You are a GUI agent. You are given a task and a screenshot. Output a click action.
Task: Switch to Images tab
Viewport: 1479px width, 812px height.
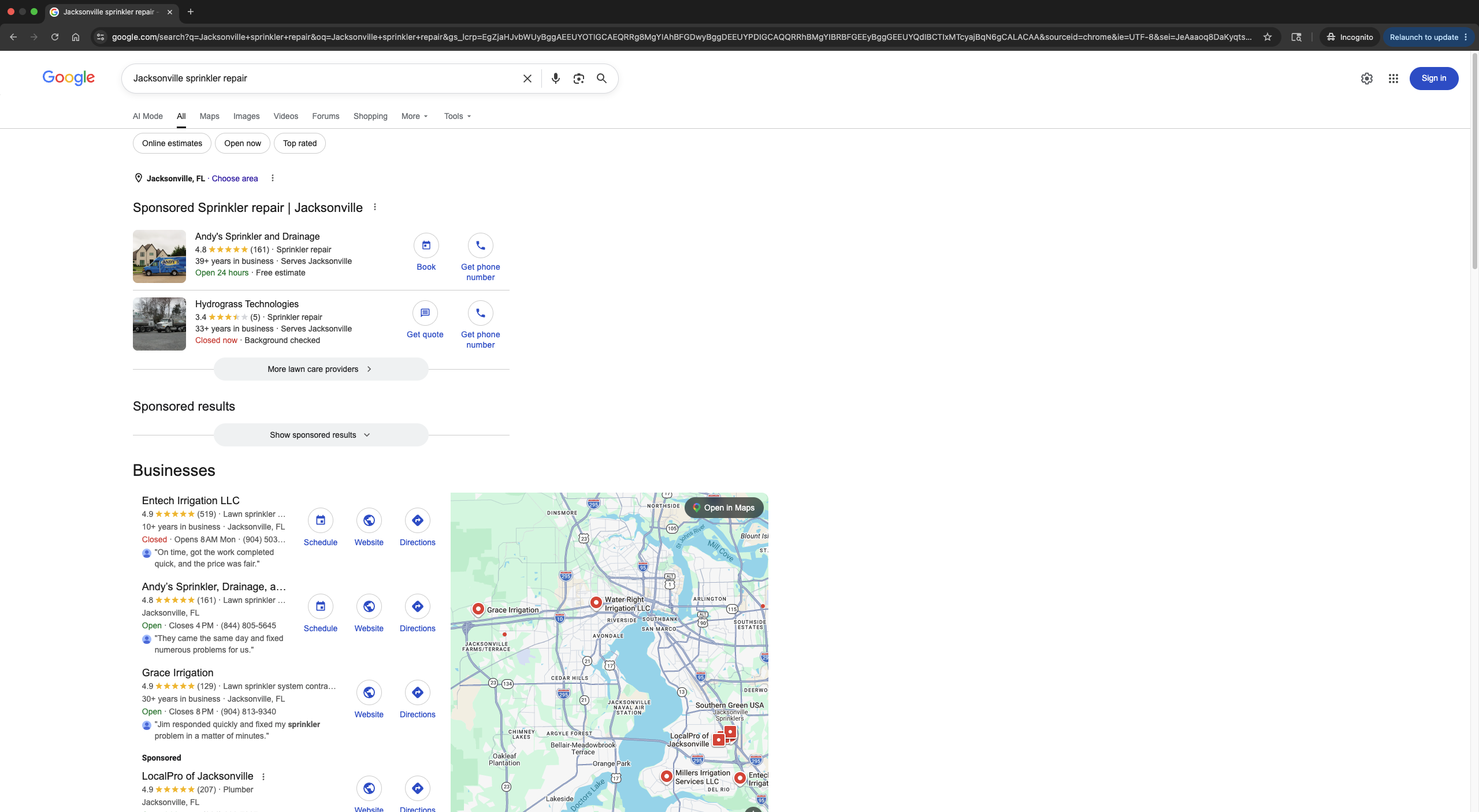246,116
